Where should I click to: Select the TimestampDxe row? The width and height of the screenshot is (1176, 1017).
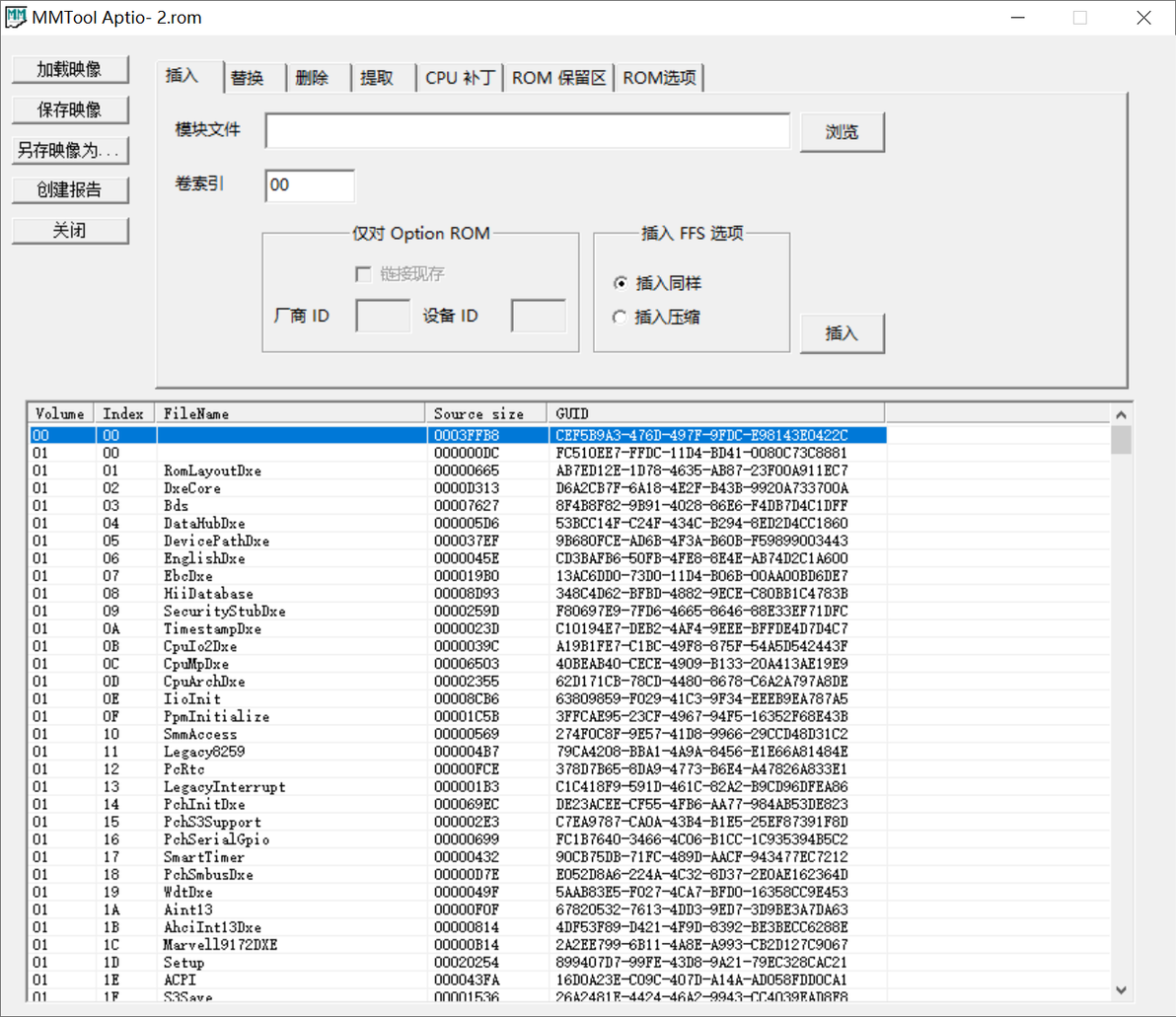[458, 628]
